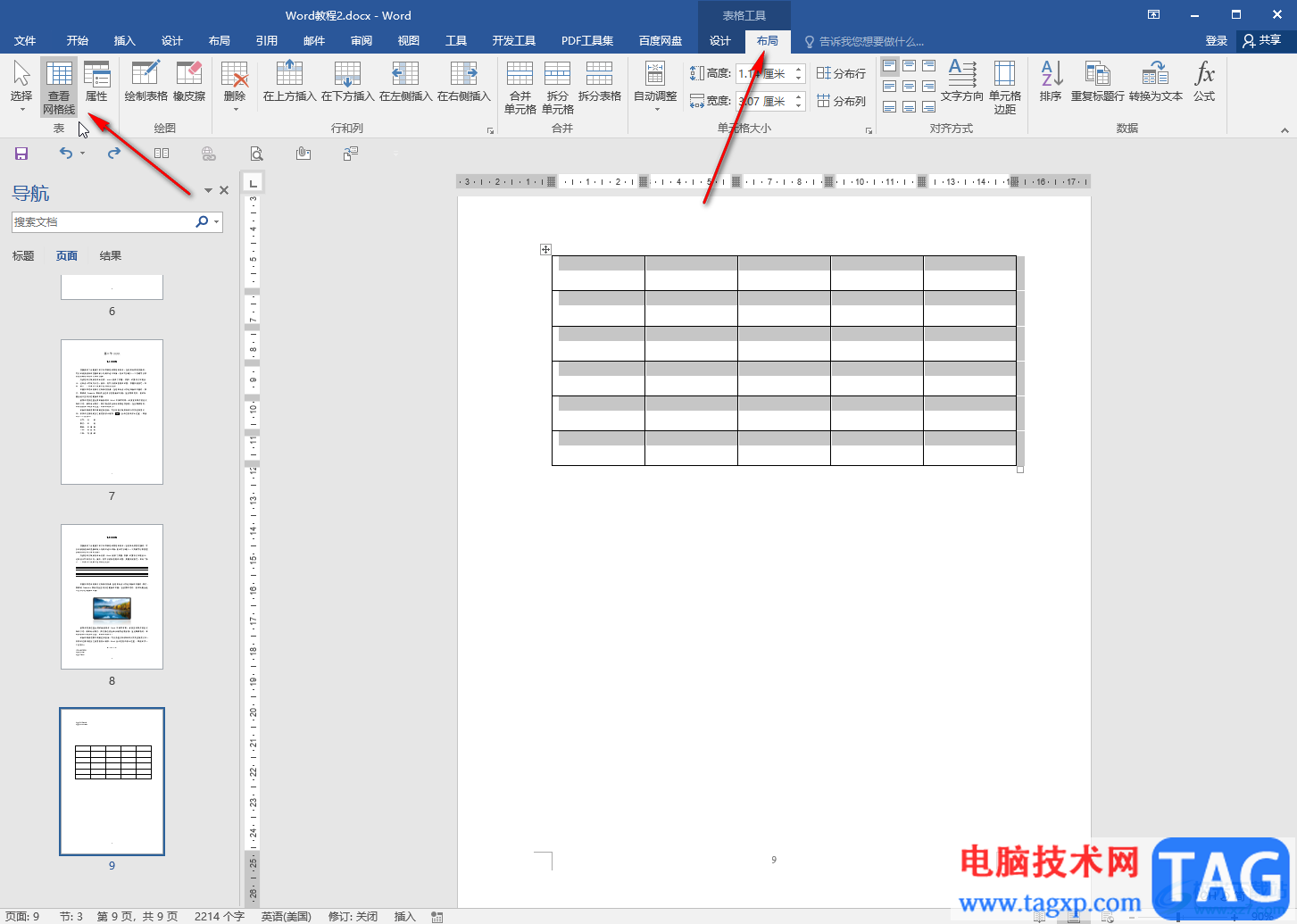This screenshot has width=1297, height=924.
Task: Click 在上方插入 (Insert Above)
Action: pos(289,82)
